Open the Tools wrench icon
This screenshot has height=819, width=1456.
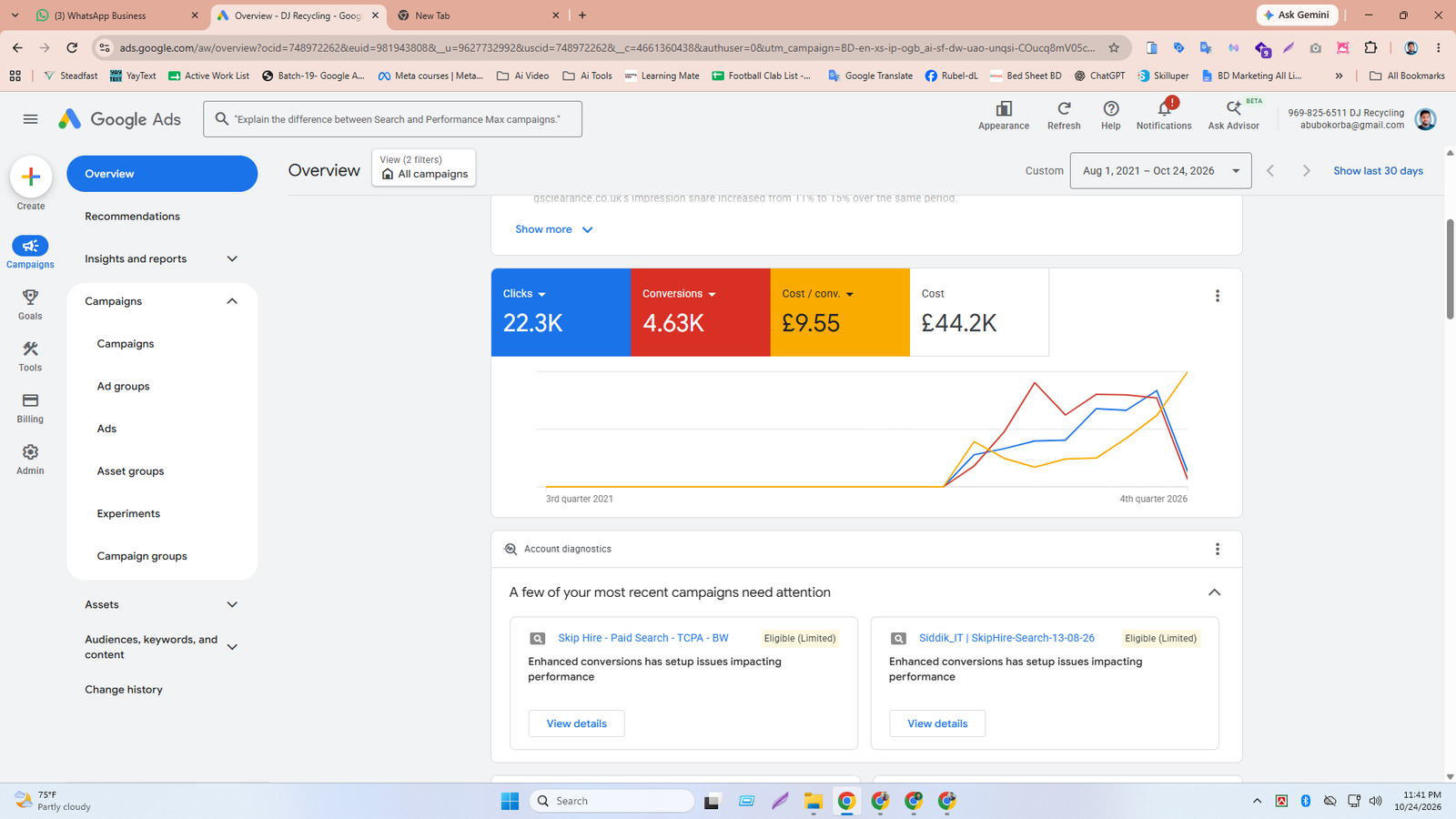(x=30, y=349)
